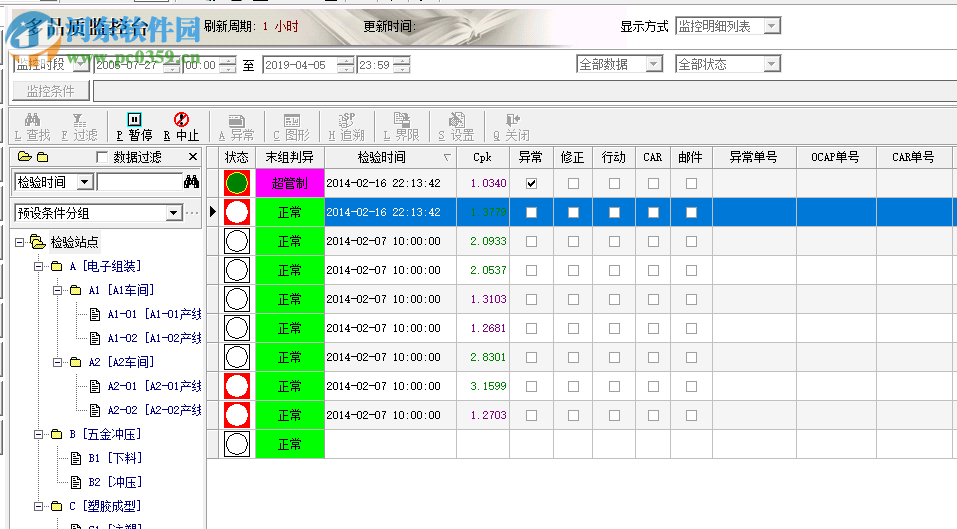This screenshot has width=957, height=529.
Task: Click the 关闭 close toolbar icon
Action: point(512,120)
